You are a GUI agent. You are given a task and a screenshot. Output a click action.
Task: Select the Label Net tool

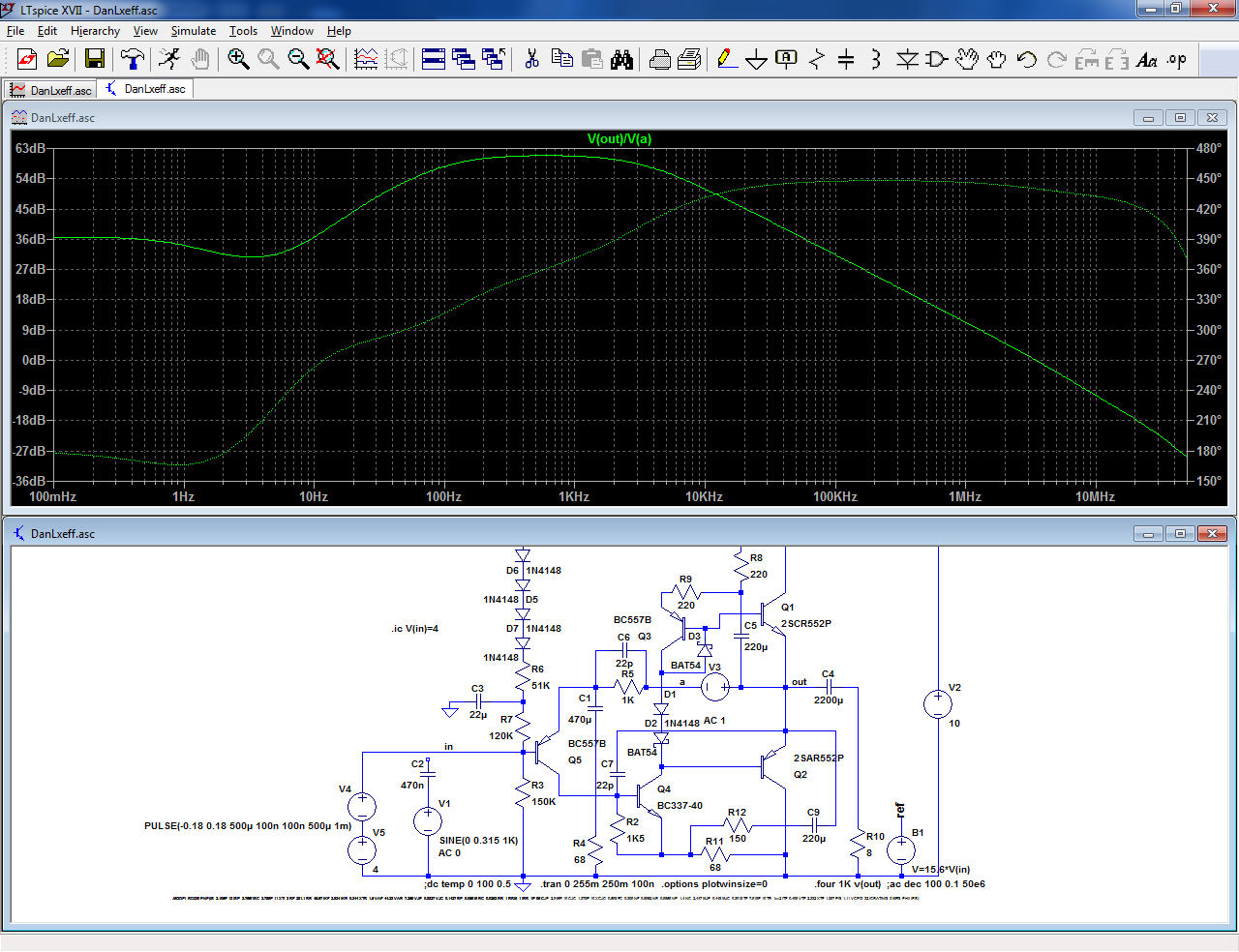787,60
